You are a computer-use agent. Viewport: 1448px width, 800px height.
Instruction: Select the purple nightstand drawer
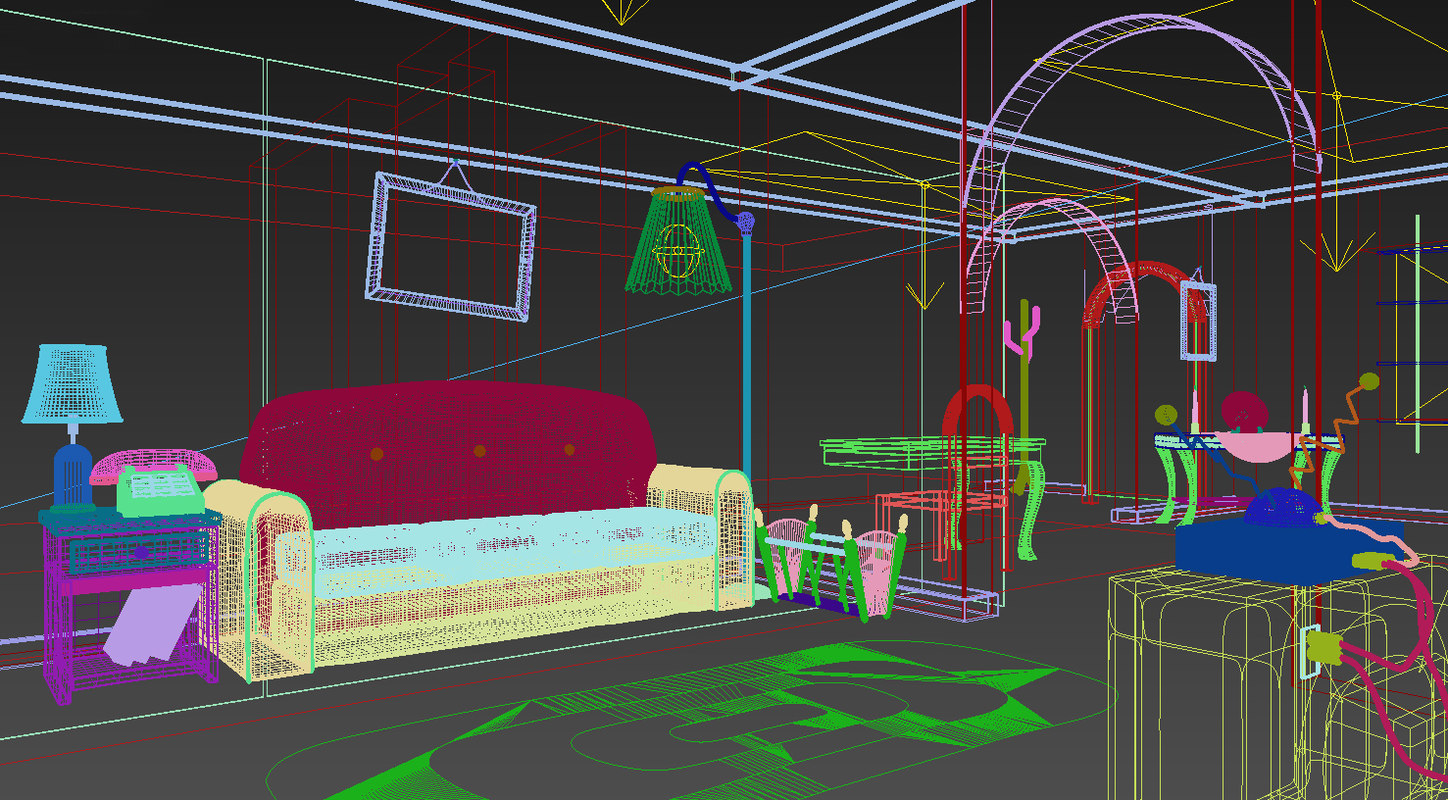click(x=140, y=552)
